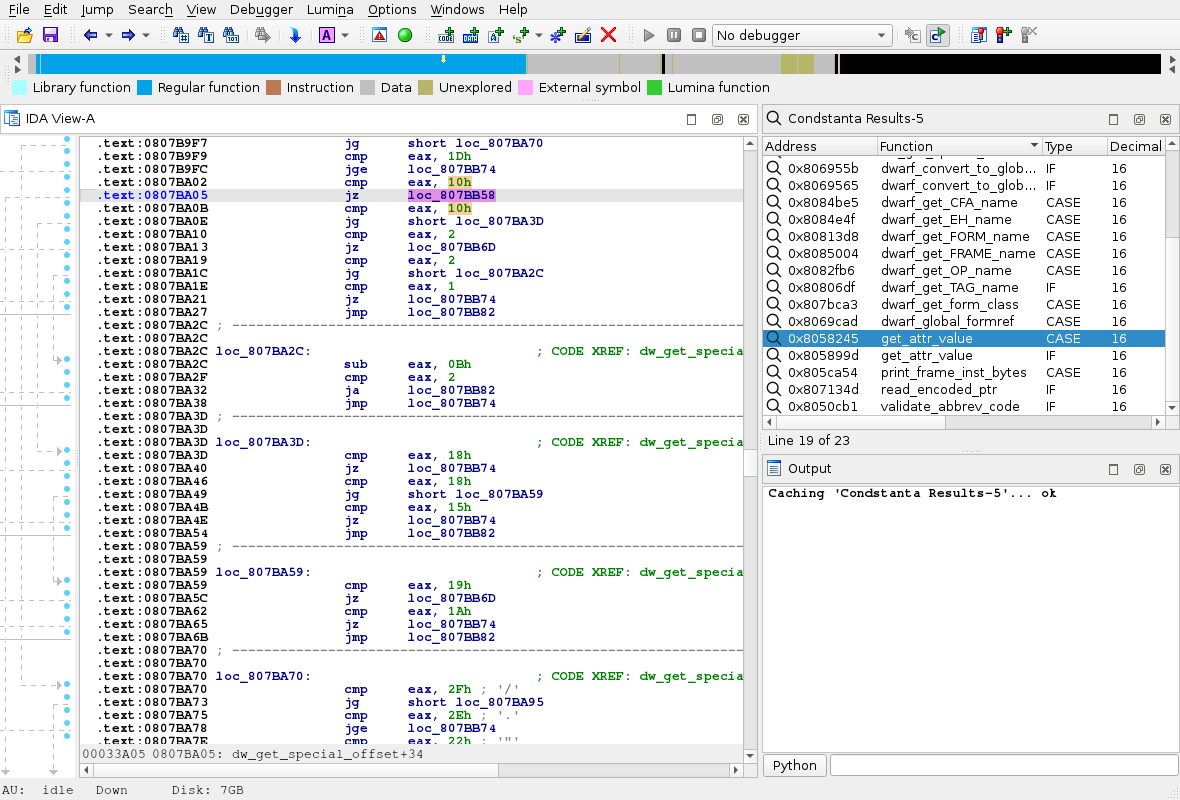The height and width of the screenshot is (800, 1180).
Task: Expand the jump forward history dropdown arrow
Action: pyautogui.click(x=146, y=35)
